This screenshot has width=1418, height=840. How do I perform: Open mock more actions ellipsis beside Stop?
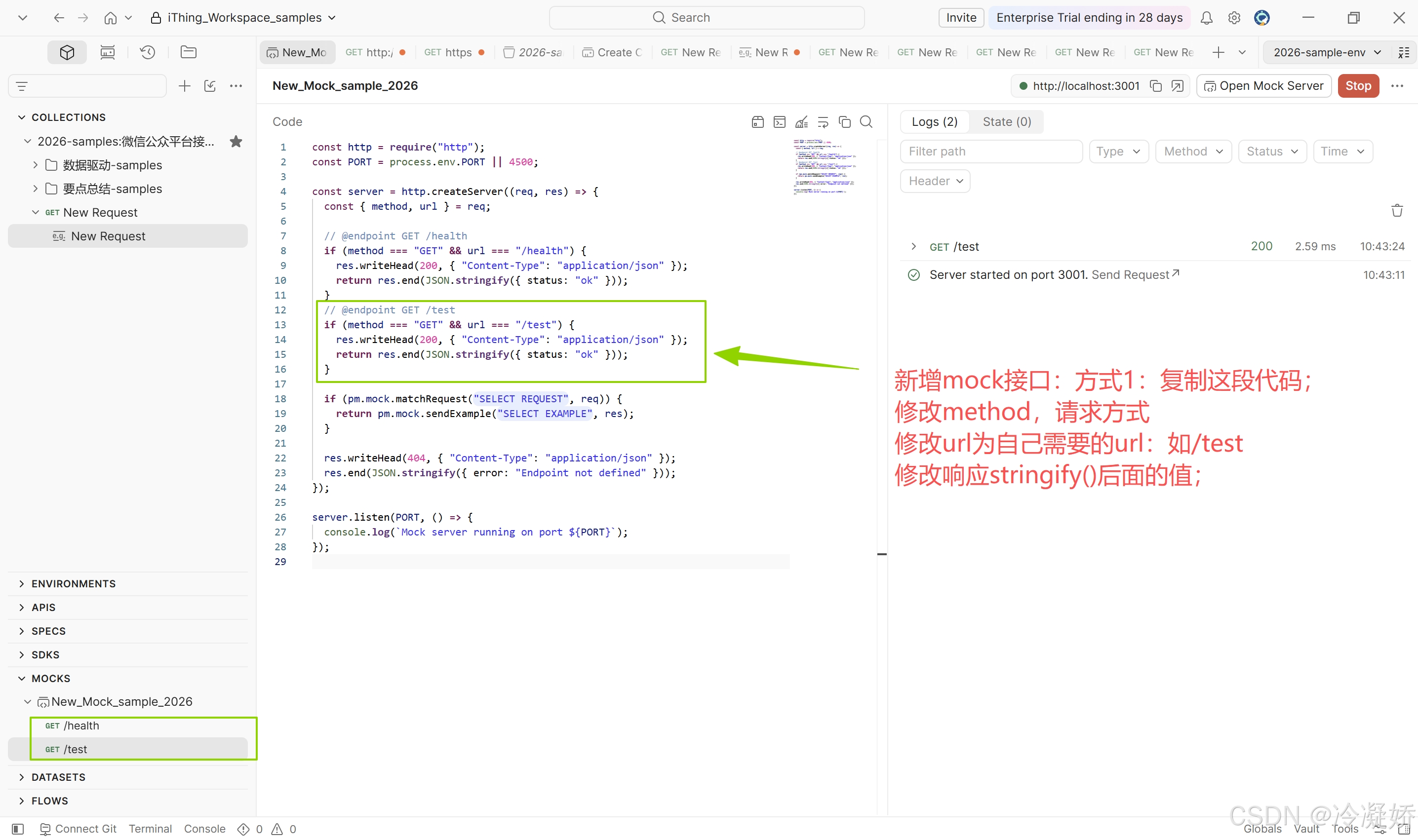click(1397, 86)
